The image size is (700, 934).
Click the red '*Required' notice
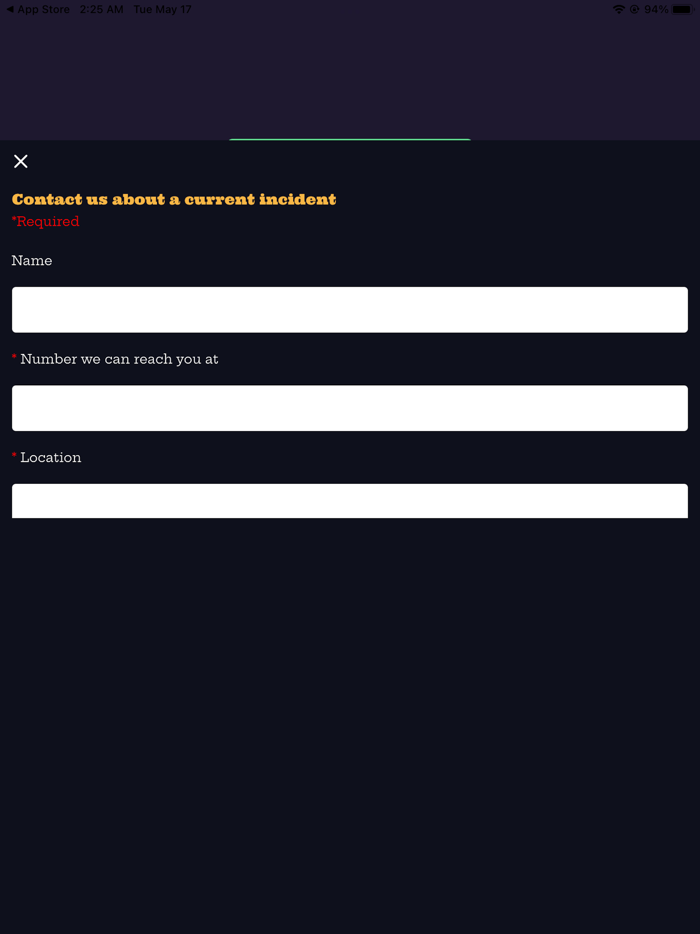(x=46, y=222)
